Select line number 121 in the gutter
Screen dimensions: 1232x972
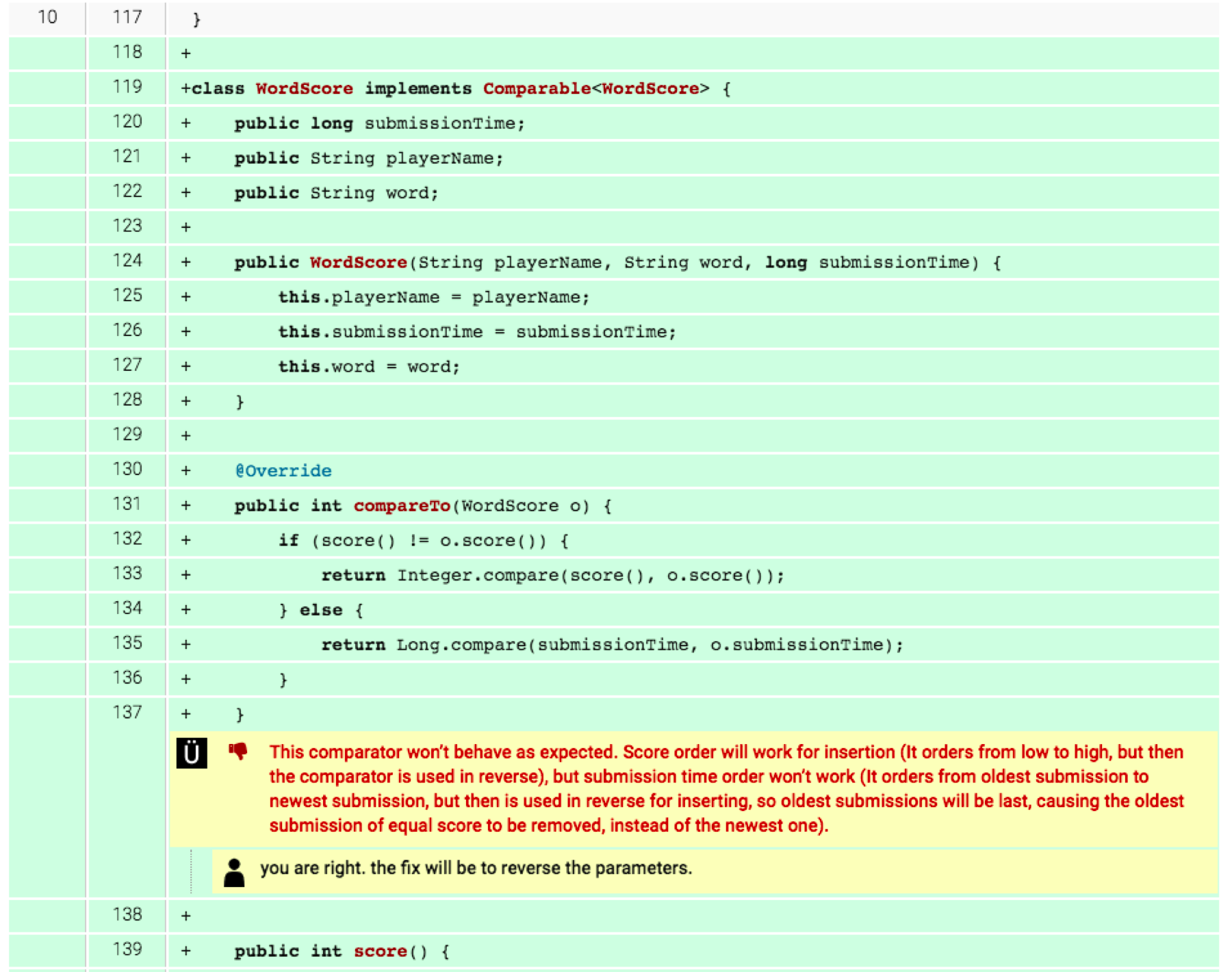[x=127, y=157]
